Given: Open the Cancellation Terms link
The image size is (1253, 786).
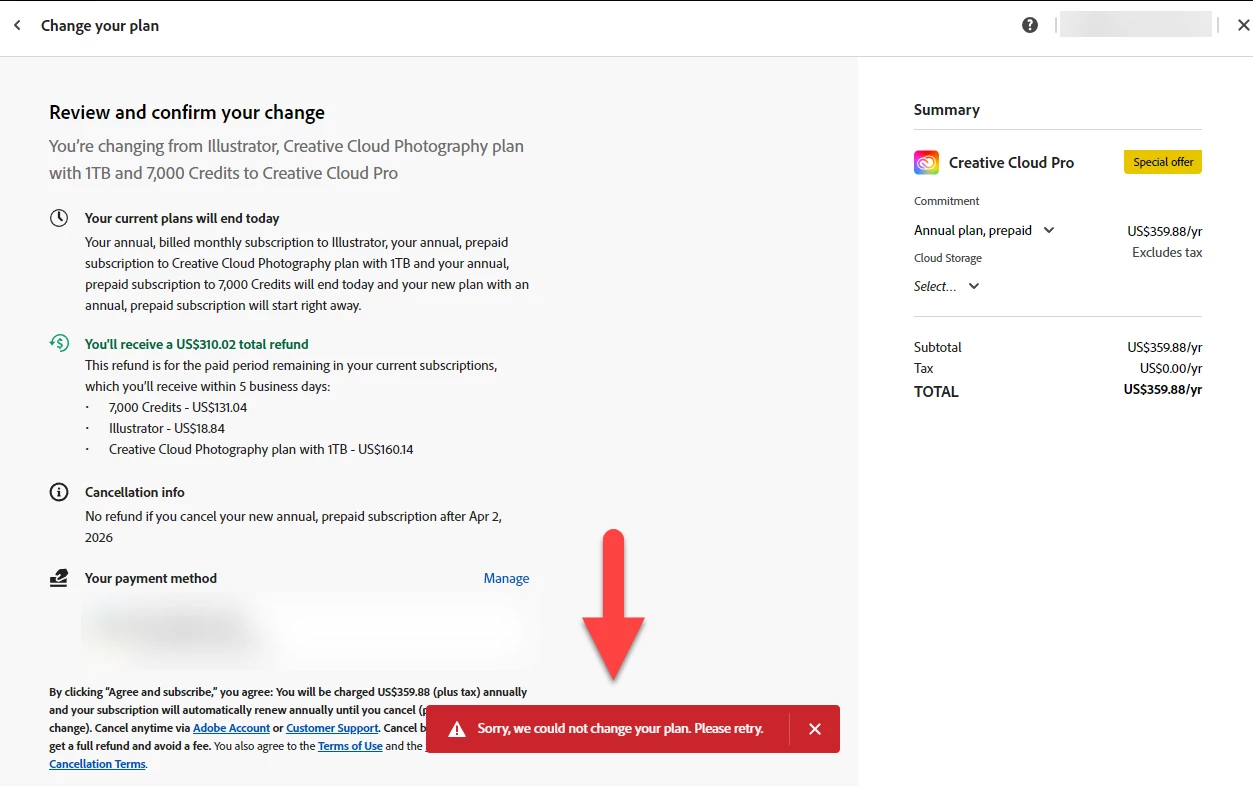Looking at the screenshot, I should click(x=97, y=764).
